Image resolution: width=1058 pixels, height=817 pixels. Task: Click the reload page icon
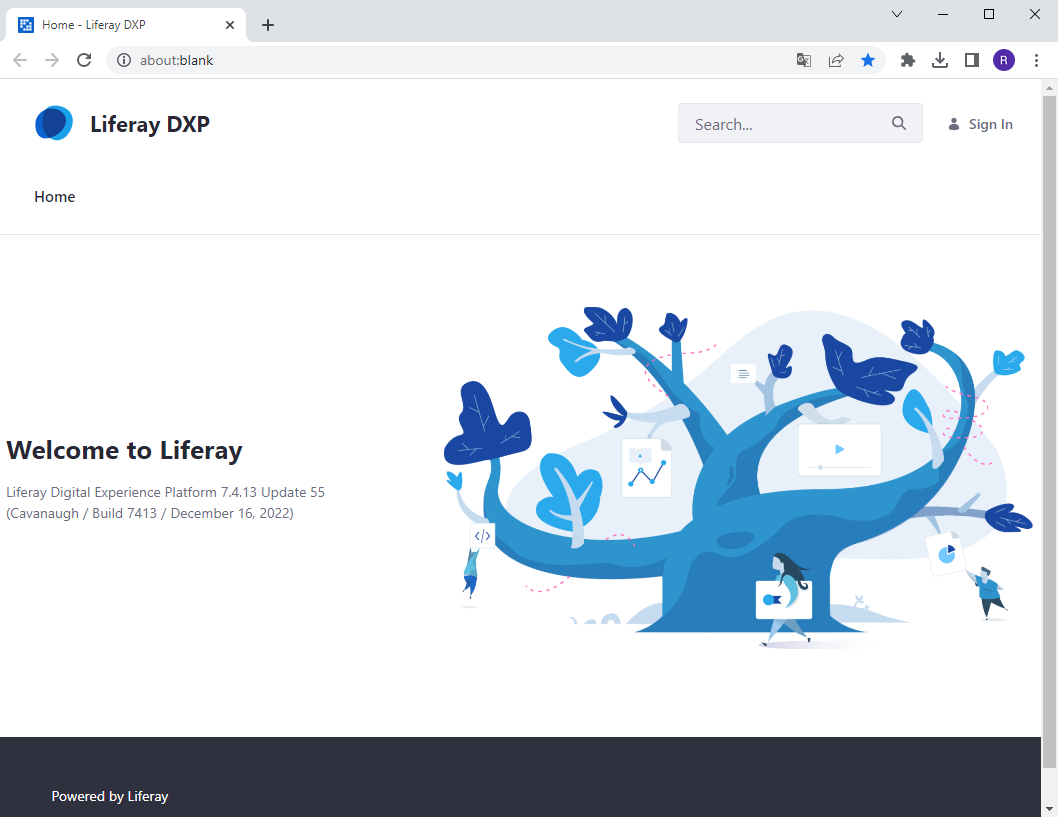tap(84, 60)
